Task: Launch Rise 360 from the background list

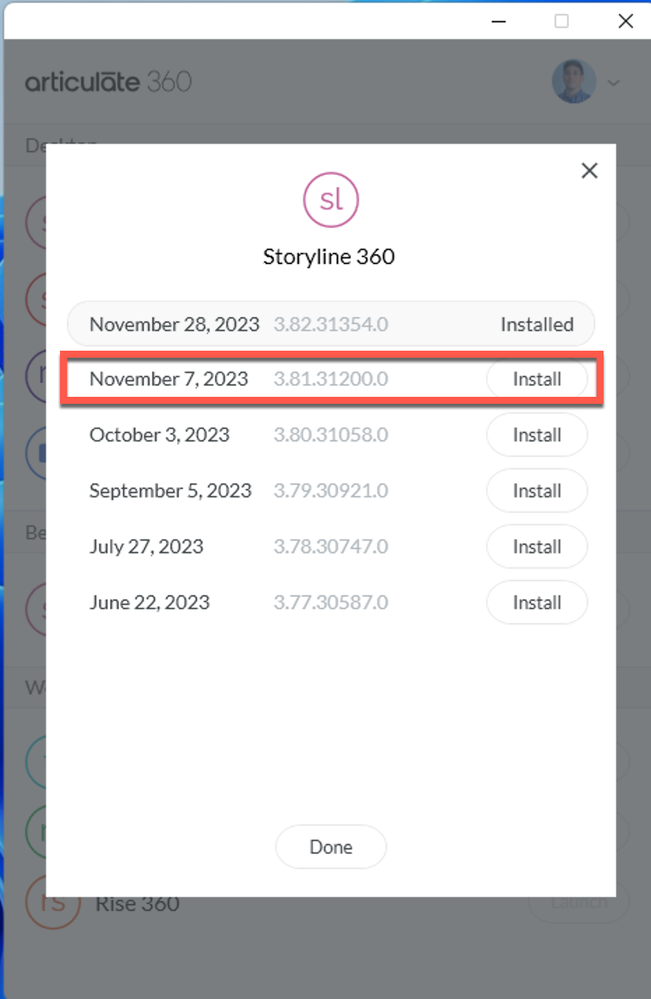Action: [578, 902]
